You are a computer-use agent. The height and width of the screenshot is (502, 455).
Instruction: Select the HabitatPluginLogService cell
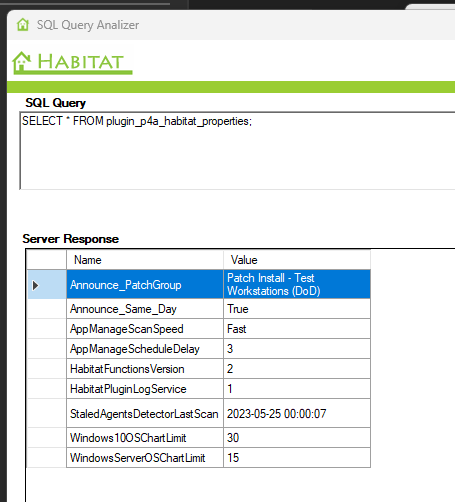point(145,389)
